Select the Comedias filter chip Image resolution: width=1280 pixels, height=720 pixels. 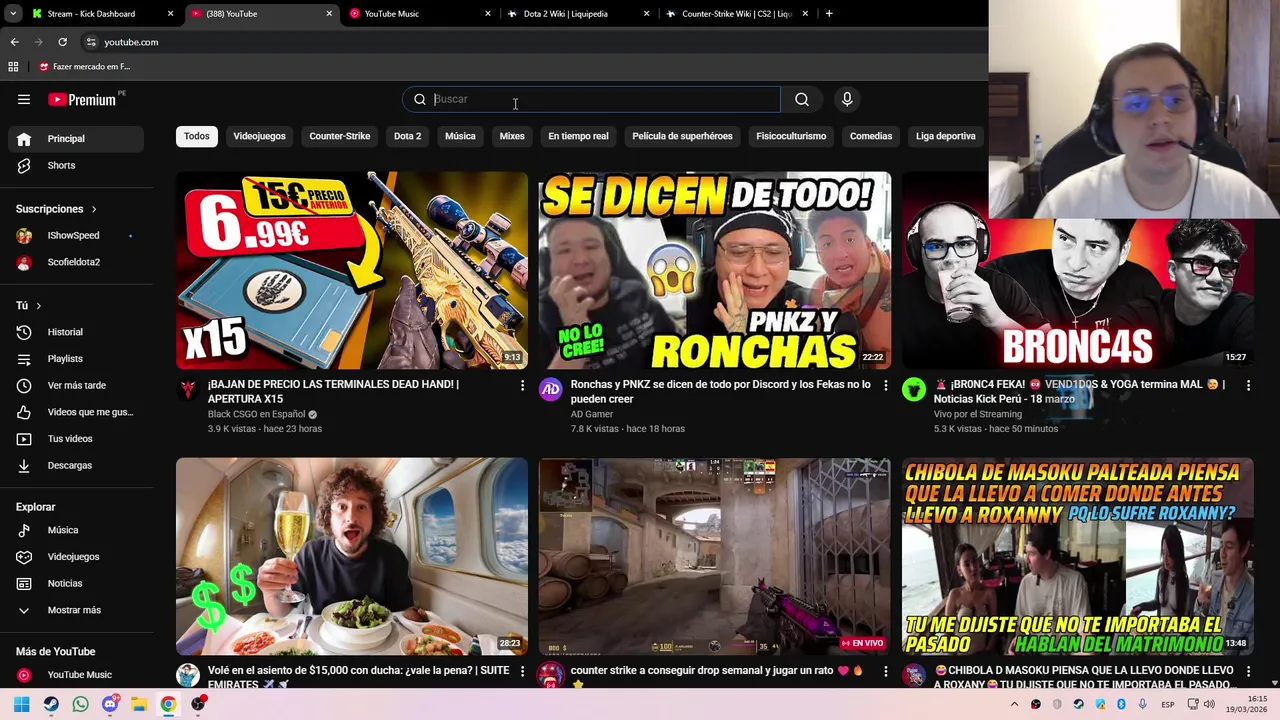coord(871,136)
